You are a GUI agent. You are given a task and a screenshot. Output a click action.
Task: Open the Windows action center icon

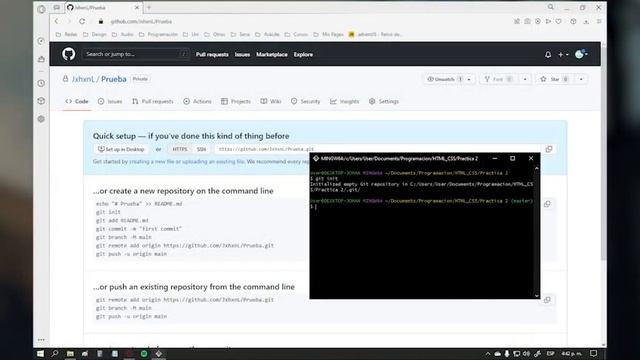[593, 353]
